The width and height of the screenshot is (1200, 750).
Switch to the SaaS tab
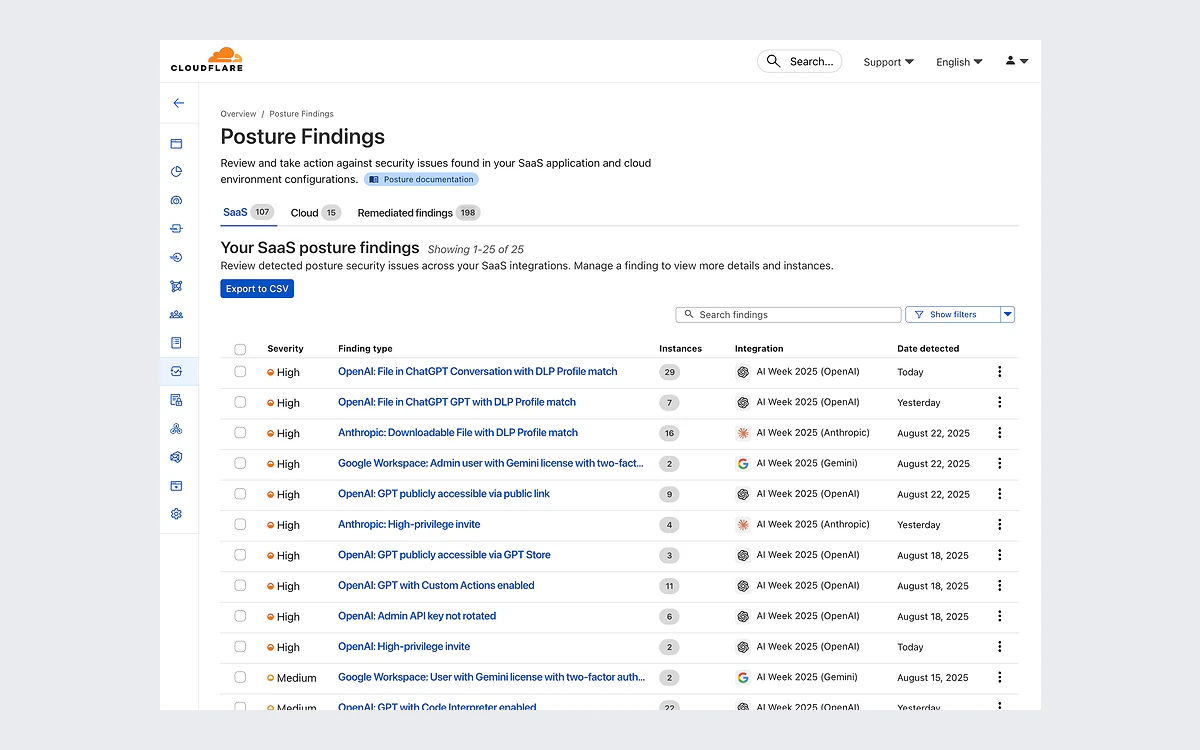(x=248, y=212)
